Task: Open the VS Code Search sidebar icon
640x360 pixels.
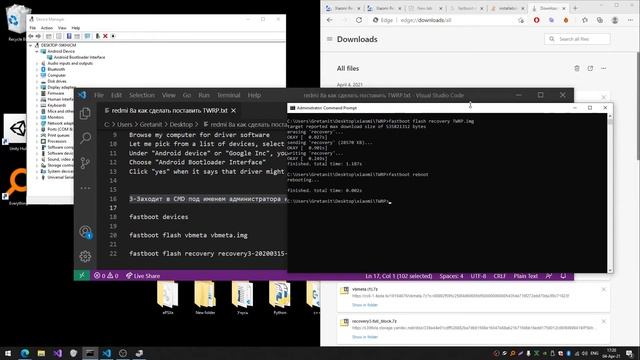Action: [85, 138]
